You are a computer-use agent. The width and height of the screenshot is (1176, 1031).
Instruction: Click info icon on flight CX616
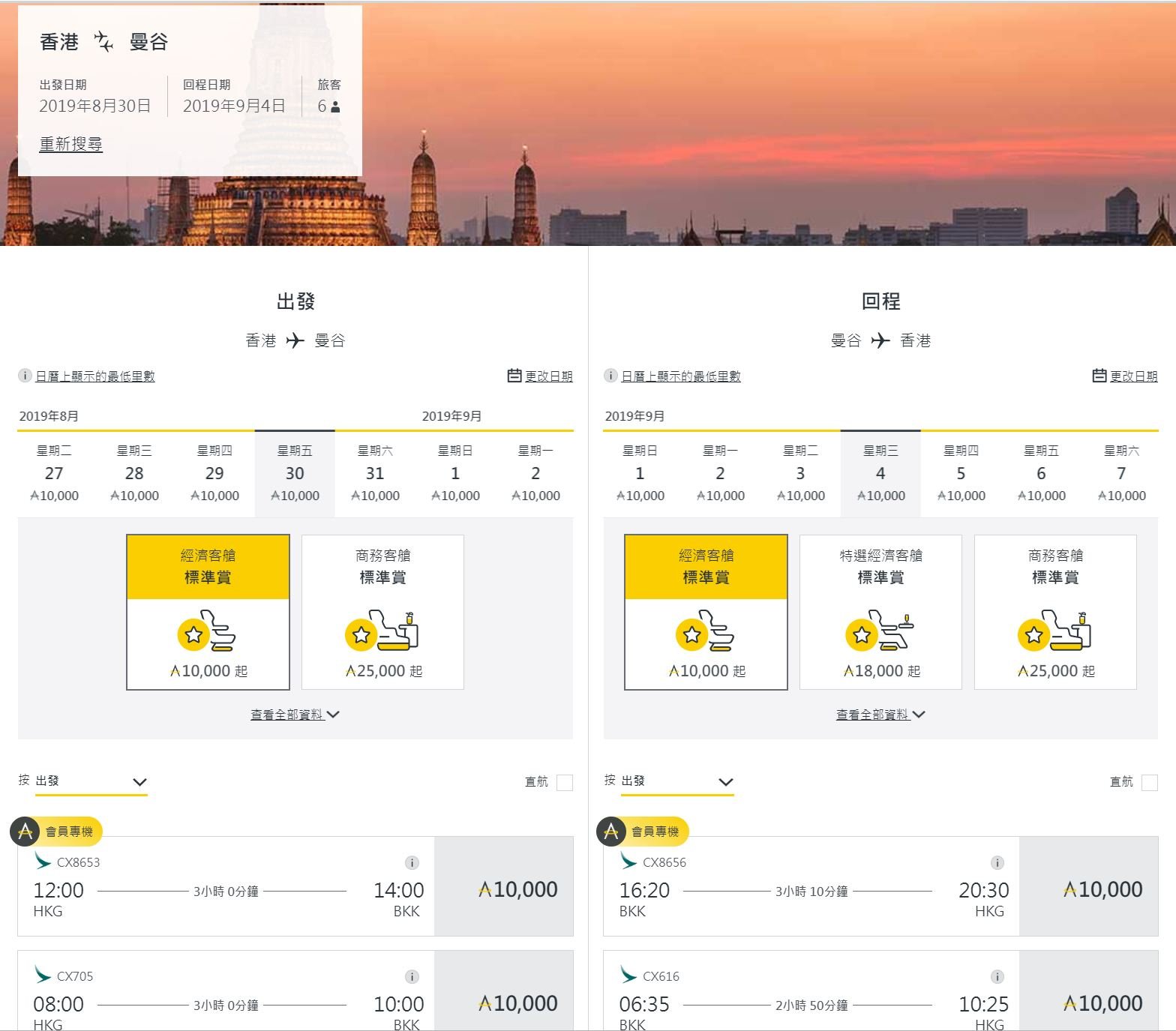tap(997, 976)
